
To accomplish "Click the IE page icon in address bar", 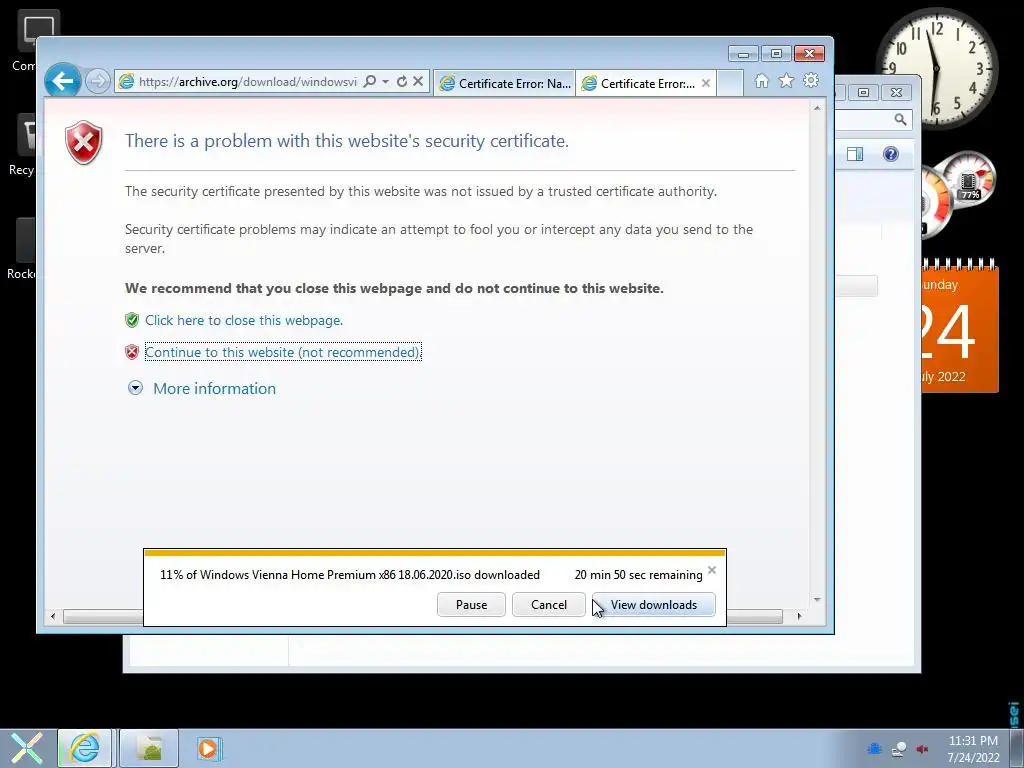I will click(x=126, y=82).
